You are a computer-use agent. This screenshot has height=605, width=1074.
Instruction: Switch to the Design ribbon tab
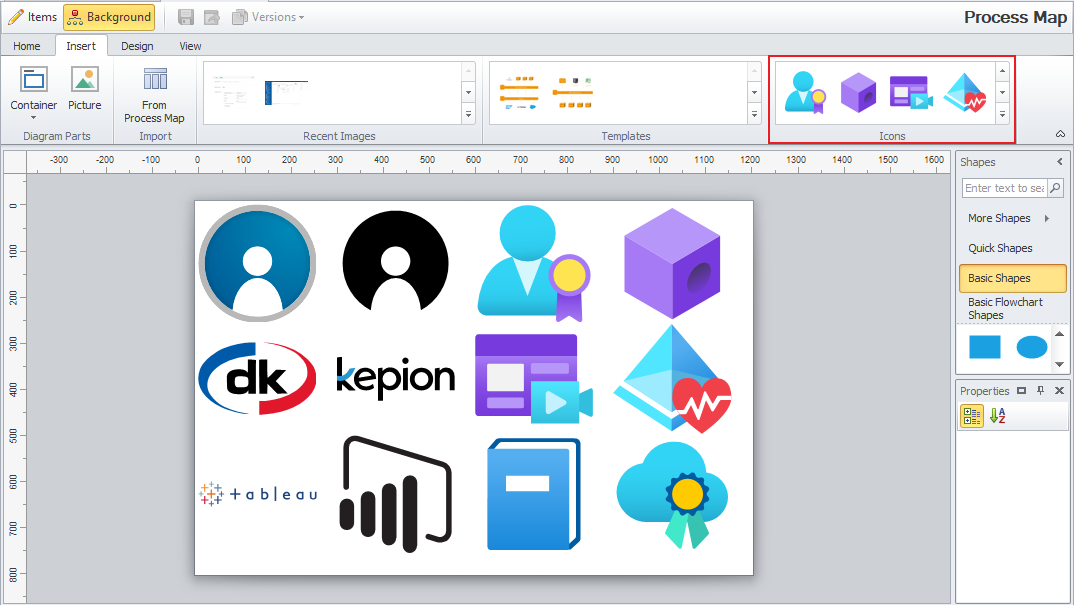click(137, 46)
